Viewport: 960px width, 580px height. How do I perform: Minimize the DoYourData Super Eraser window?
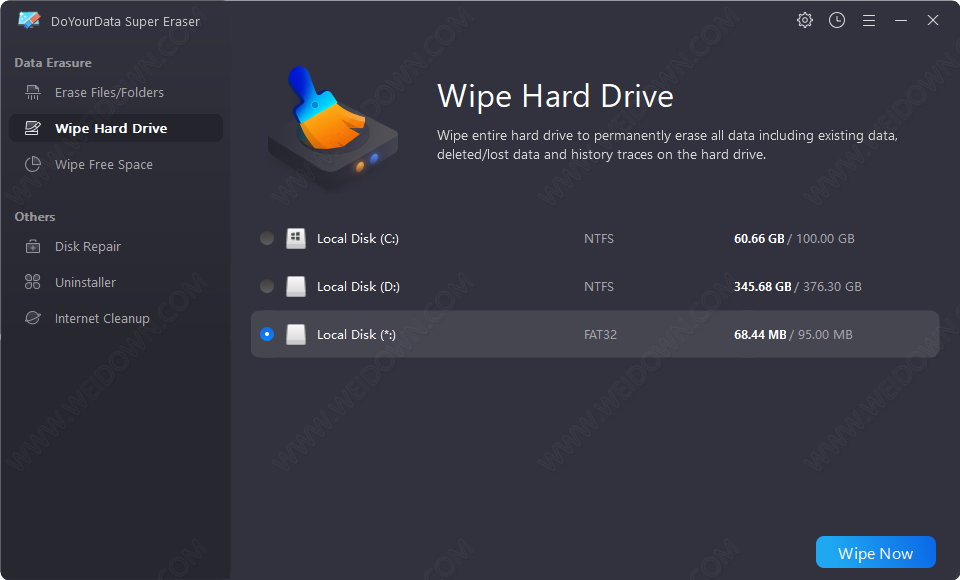901,21
